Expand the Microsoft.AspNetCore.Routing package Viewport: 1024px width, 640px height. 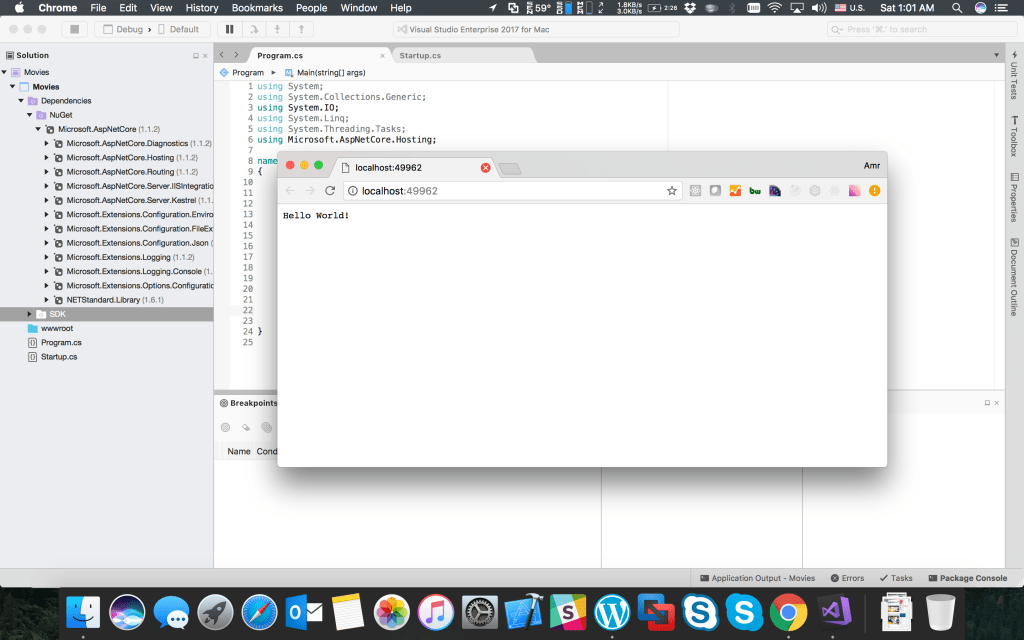[x=46, y=172]
